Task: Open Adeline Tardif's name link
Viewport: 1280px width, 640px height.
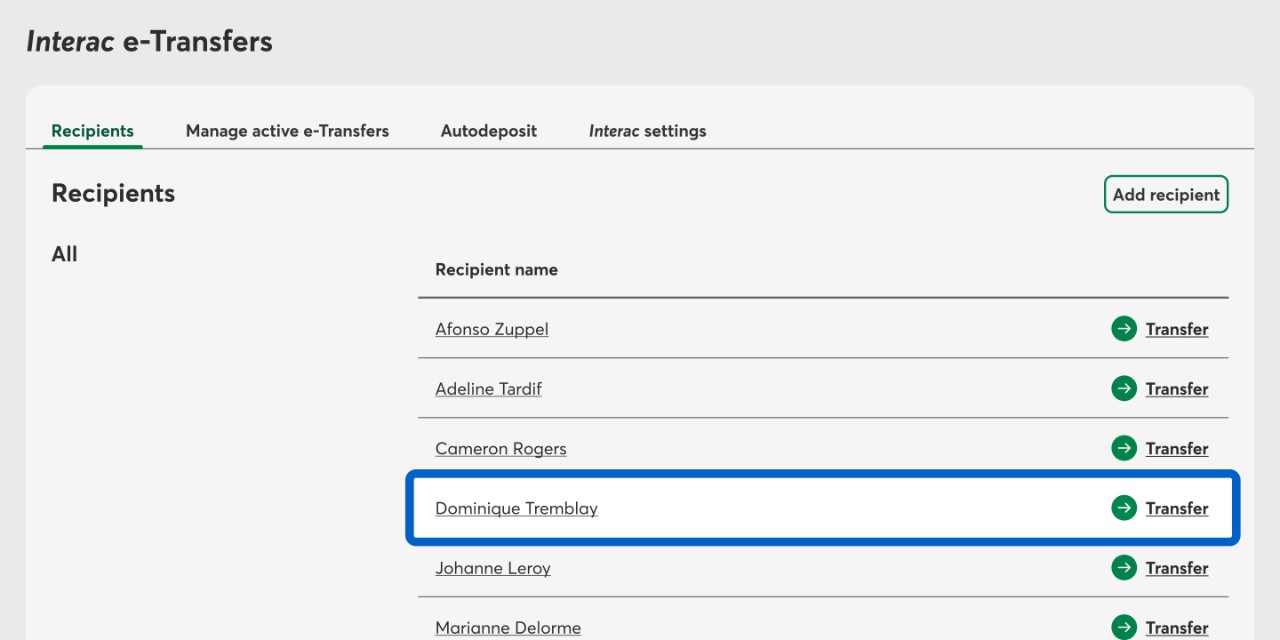Action: coord(488,389)
